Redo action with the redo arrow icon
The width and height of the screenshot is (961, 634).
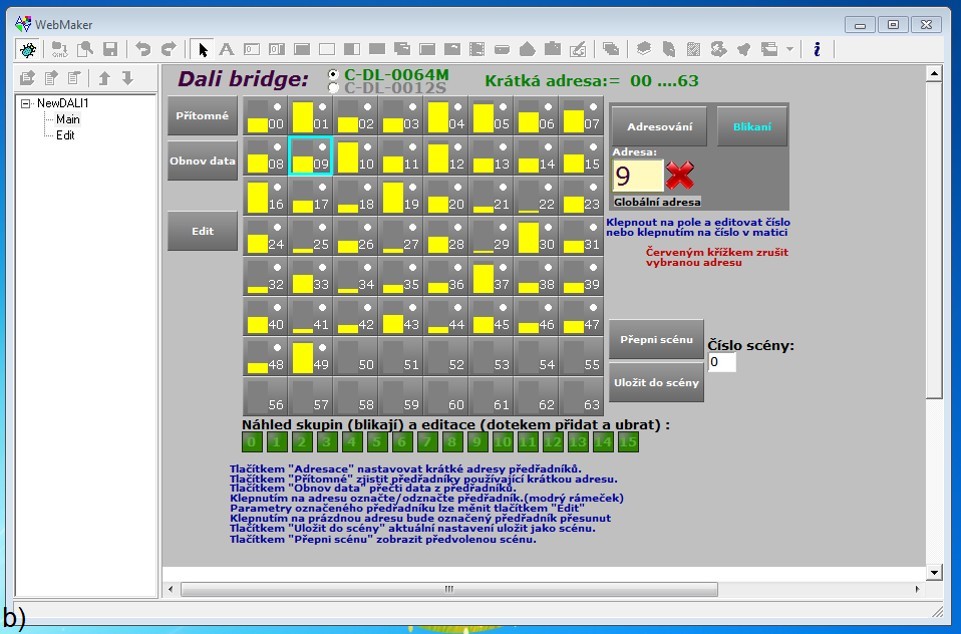[x=169, y=49]
